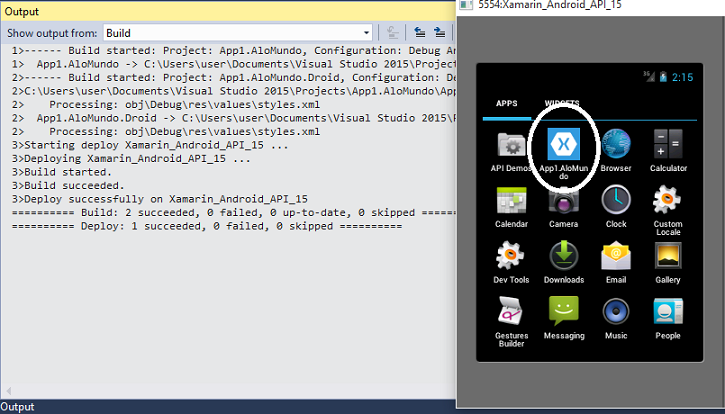Click the 'Deploy successfully on Xamarin_Android_API_15' line
The width and height of the screenshot is (725, 414).
click(x=160, y=199)
